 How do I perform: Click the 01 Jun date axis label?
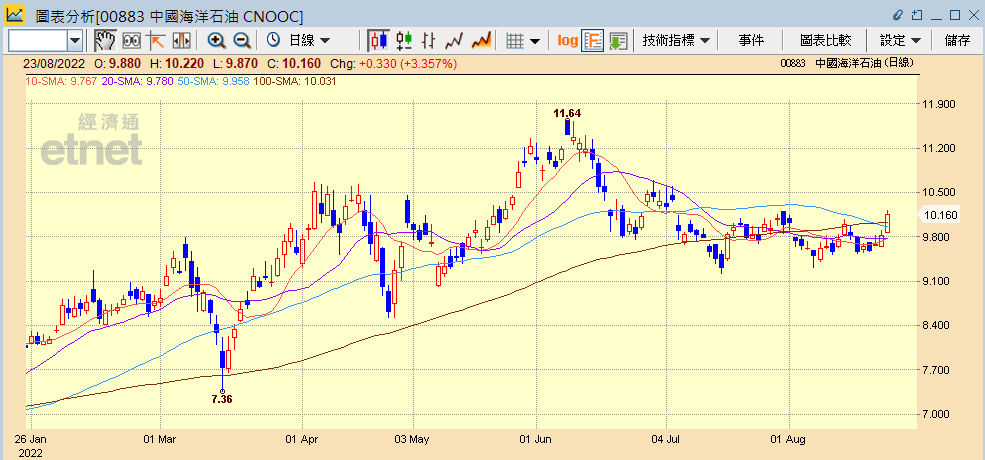pyautogui.click(x=536, y=439)
